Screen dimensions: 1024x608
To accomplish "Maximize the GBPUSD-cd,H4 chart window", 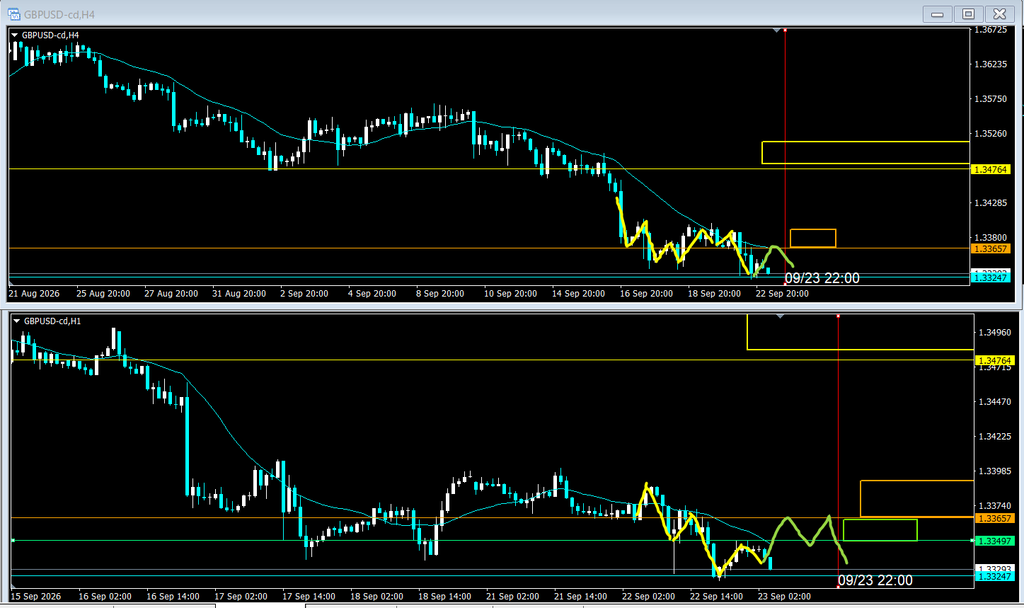I will (x=968, y=14).
